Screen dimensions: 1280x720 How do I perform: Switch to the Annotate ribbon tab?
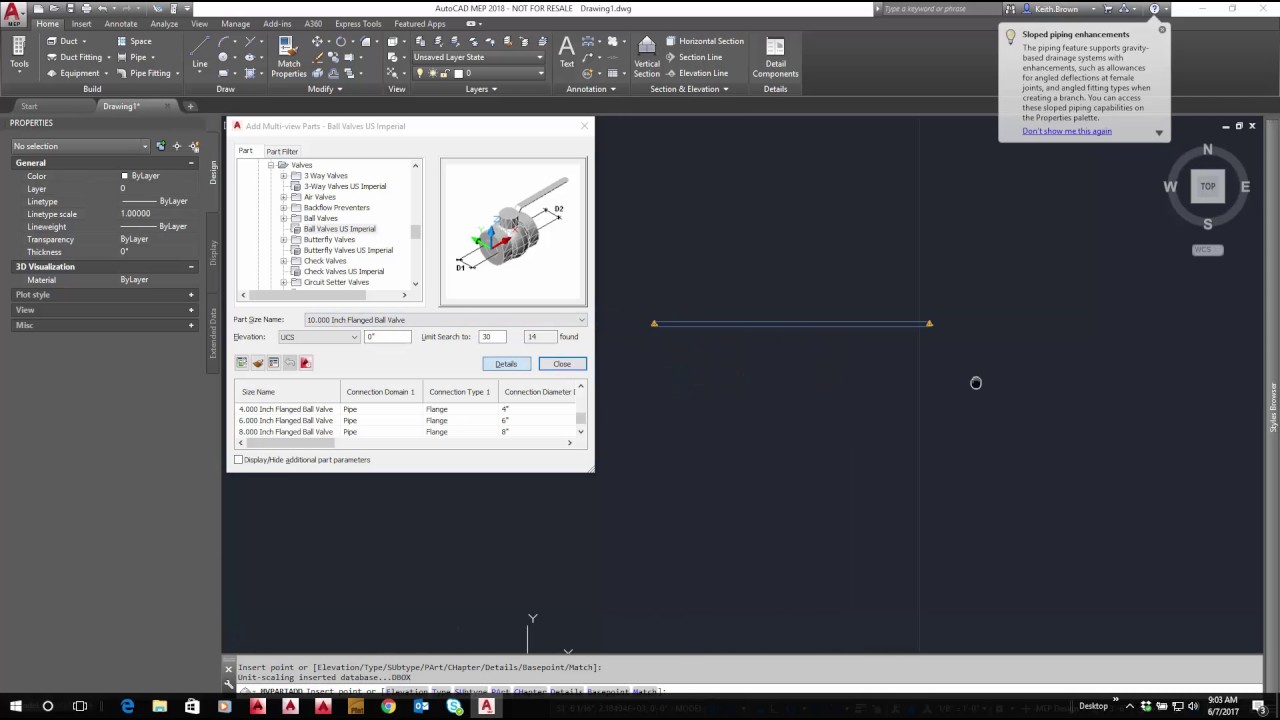tap(121, 24)
